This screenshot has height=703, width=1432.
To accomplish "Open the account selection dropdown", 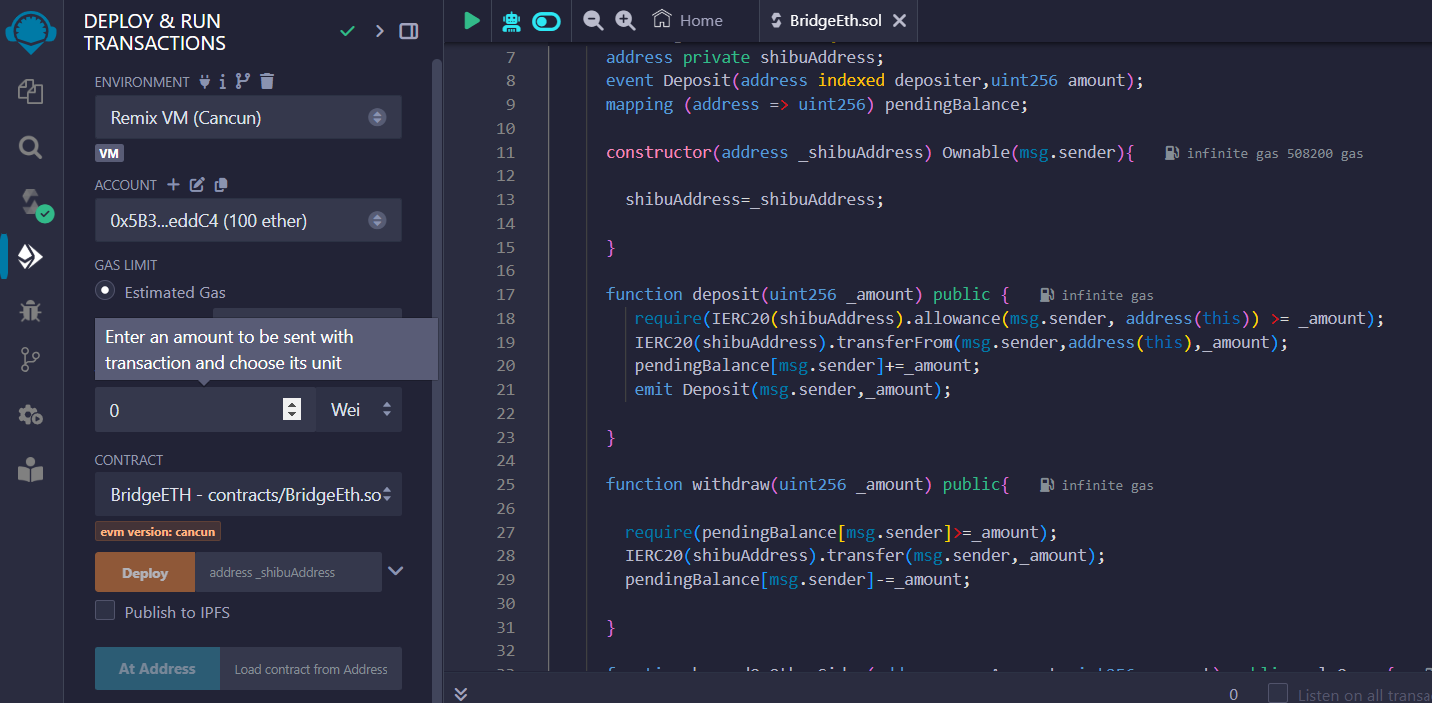I will tap(248, 220).
